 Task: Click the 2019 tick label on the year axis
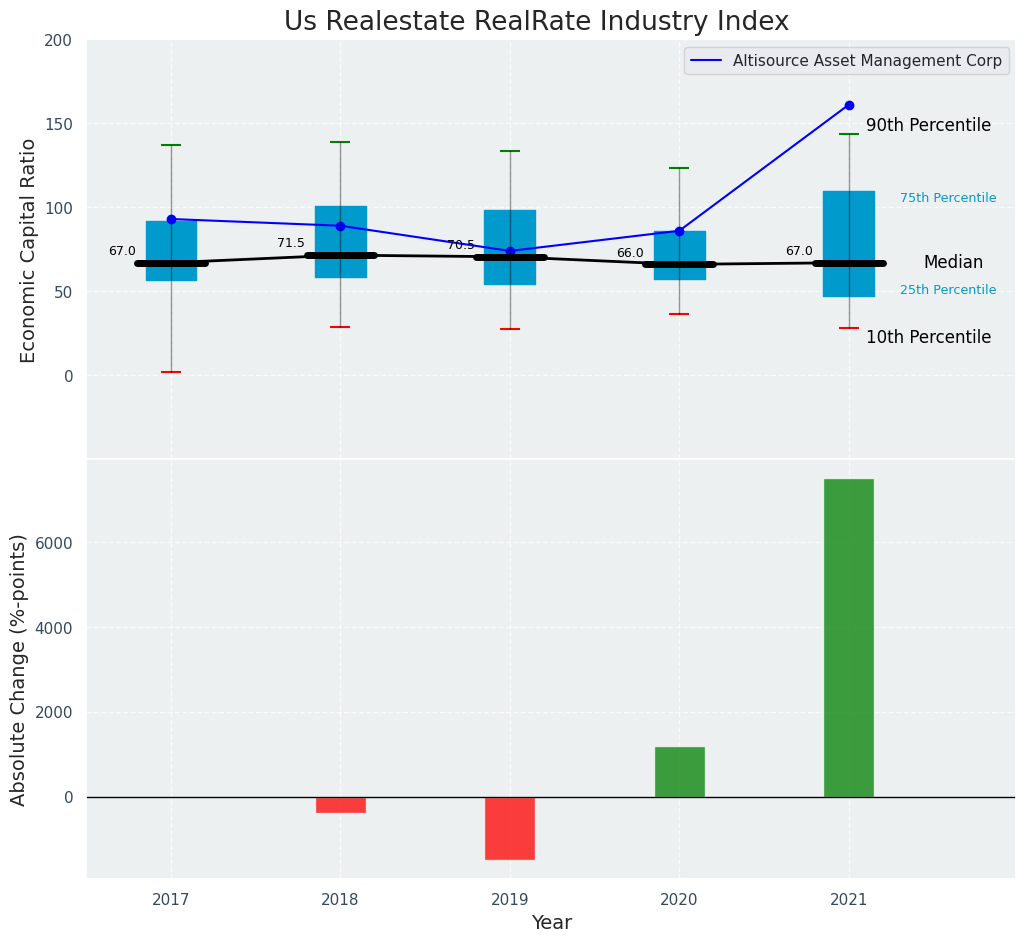[x=510, y=900]
